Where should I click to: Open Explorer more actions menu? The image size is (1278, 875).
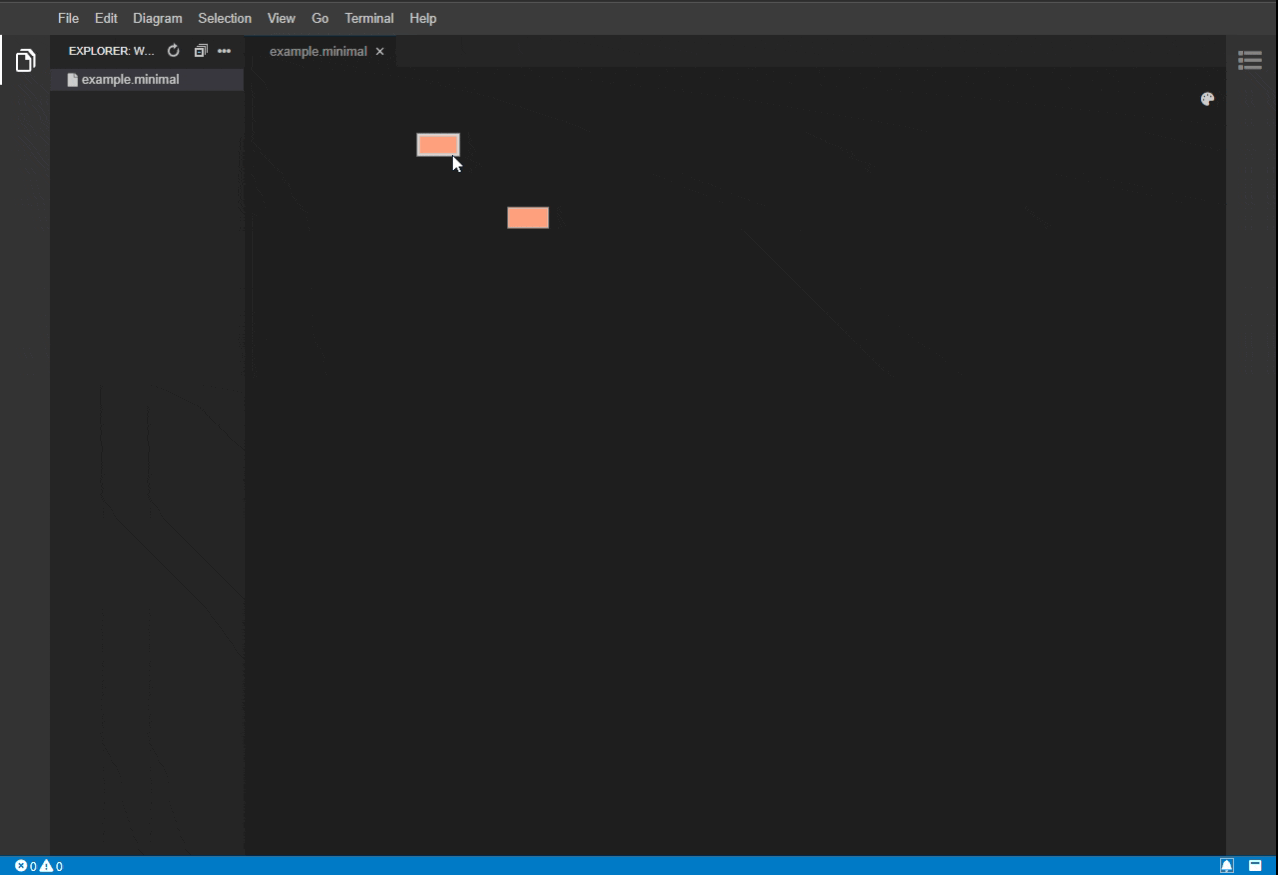224,51
